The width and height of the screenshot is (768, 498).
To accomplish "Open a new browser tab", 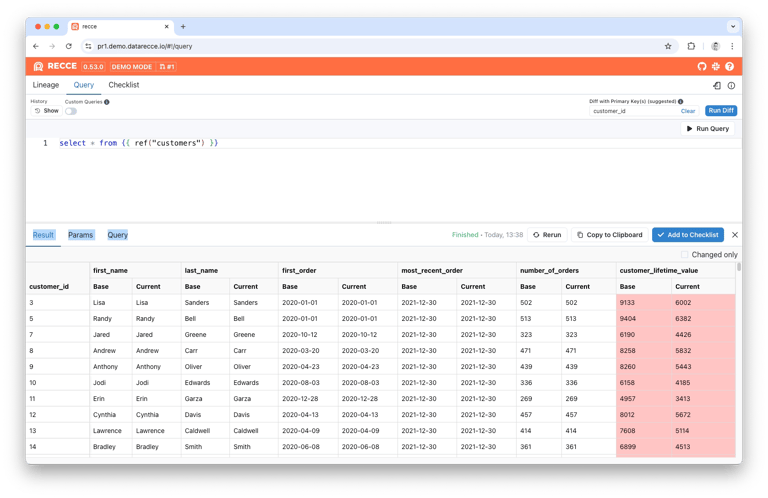I will coord(183,26).
